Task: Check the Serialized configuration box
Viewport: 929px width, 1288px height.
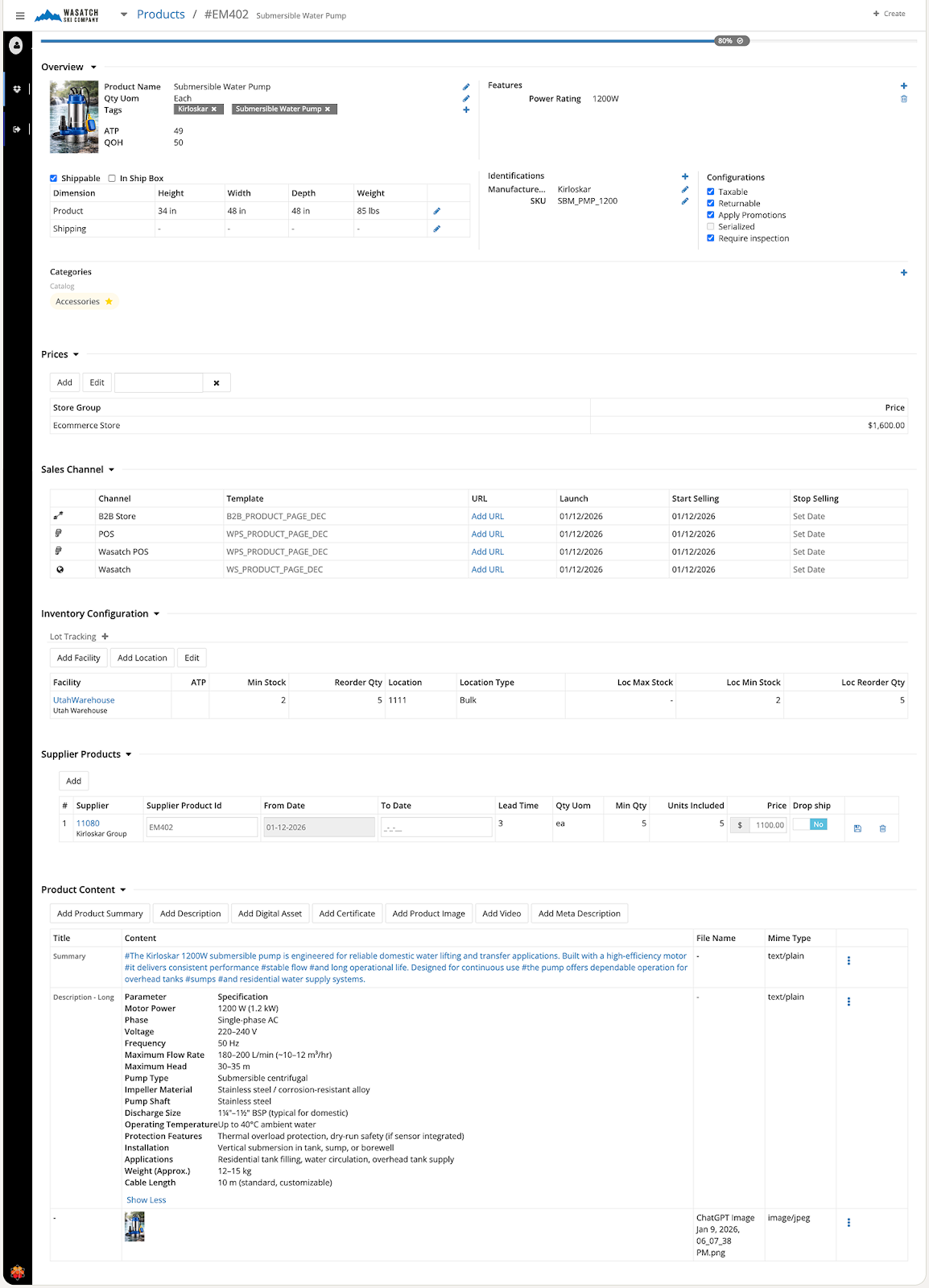Action: pyautogui.click(x=710, y=227)
